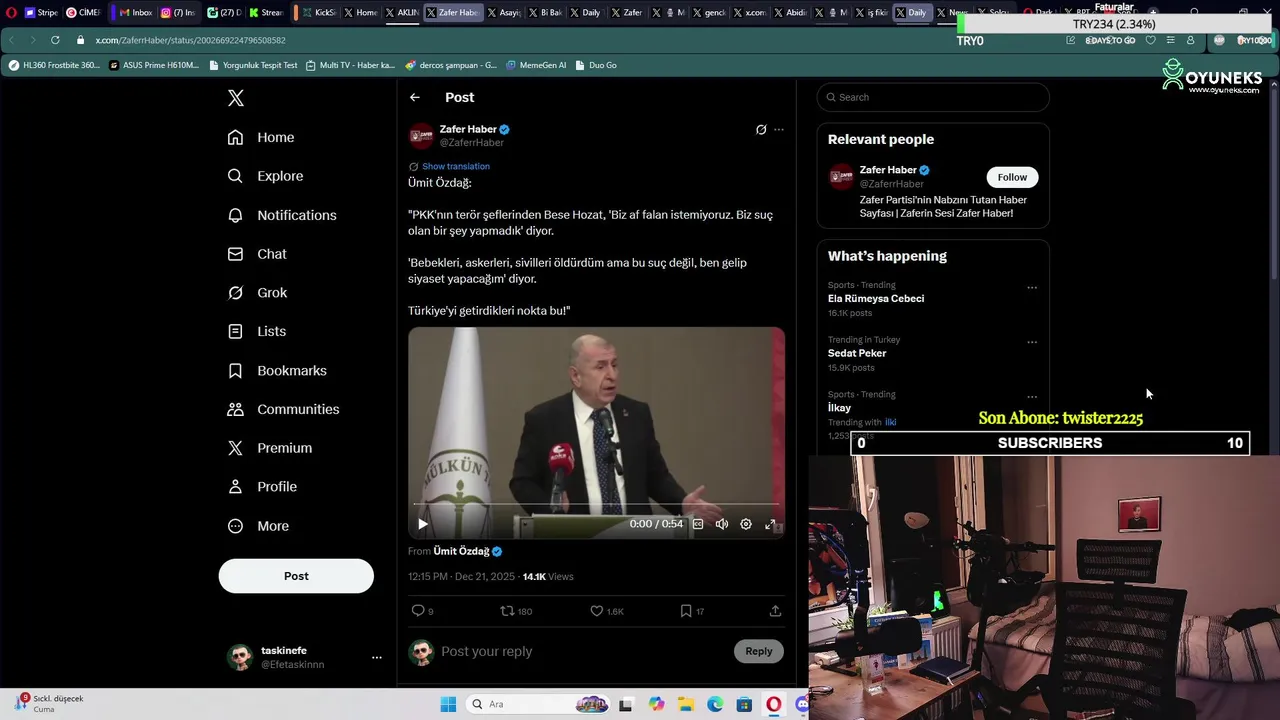Click the taskbar Ara search box
Image resolution: width=1280 pixels, height=720 pixels.
[x=537, y=704]
